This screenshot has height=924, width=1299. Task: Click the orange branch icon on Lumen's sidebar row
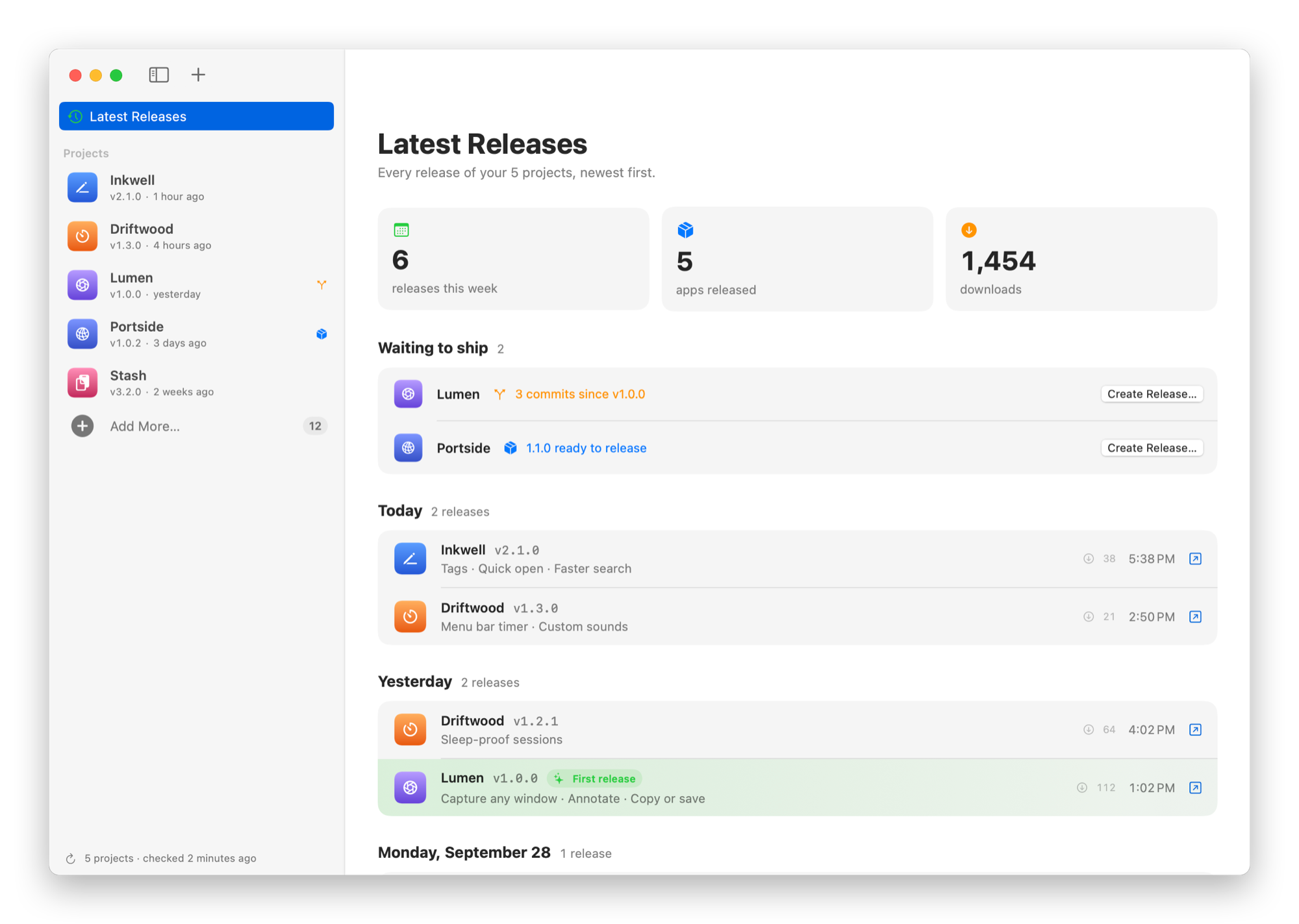click(322, 284)
